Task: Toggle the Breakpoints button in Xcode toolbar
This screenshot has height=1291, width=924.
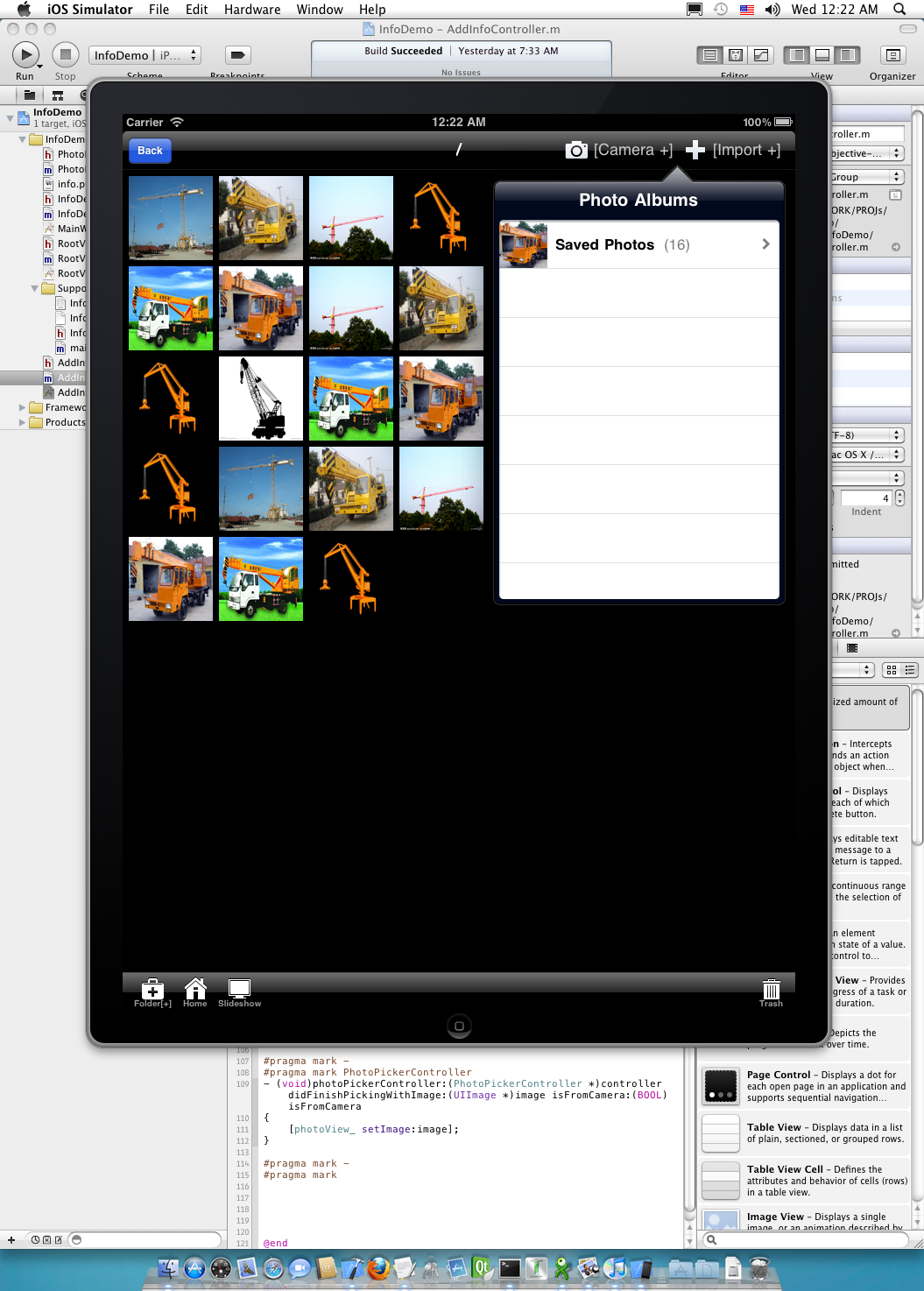Action: [237, 55]
